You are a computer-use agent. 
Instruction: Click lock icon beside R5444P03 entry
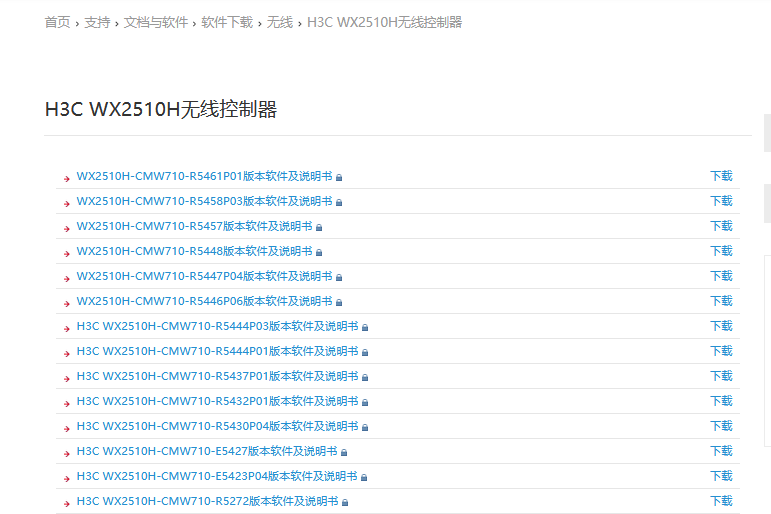(x=365, y=328)
